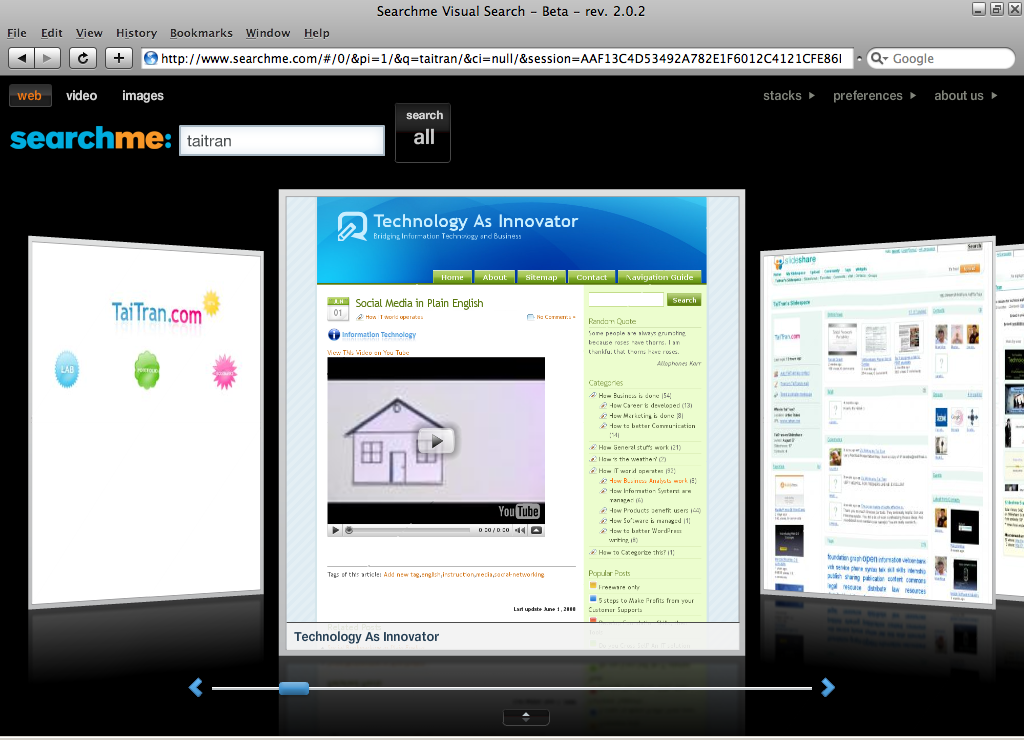1024x740 pixels.
Task: Click the Navigation Guide tab in preview
Action: tap(660, 277)
